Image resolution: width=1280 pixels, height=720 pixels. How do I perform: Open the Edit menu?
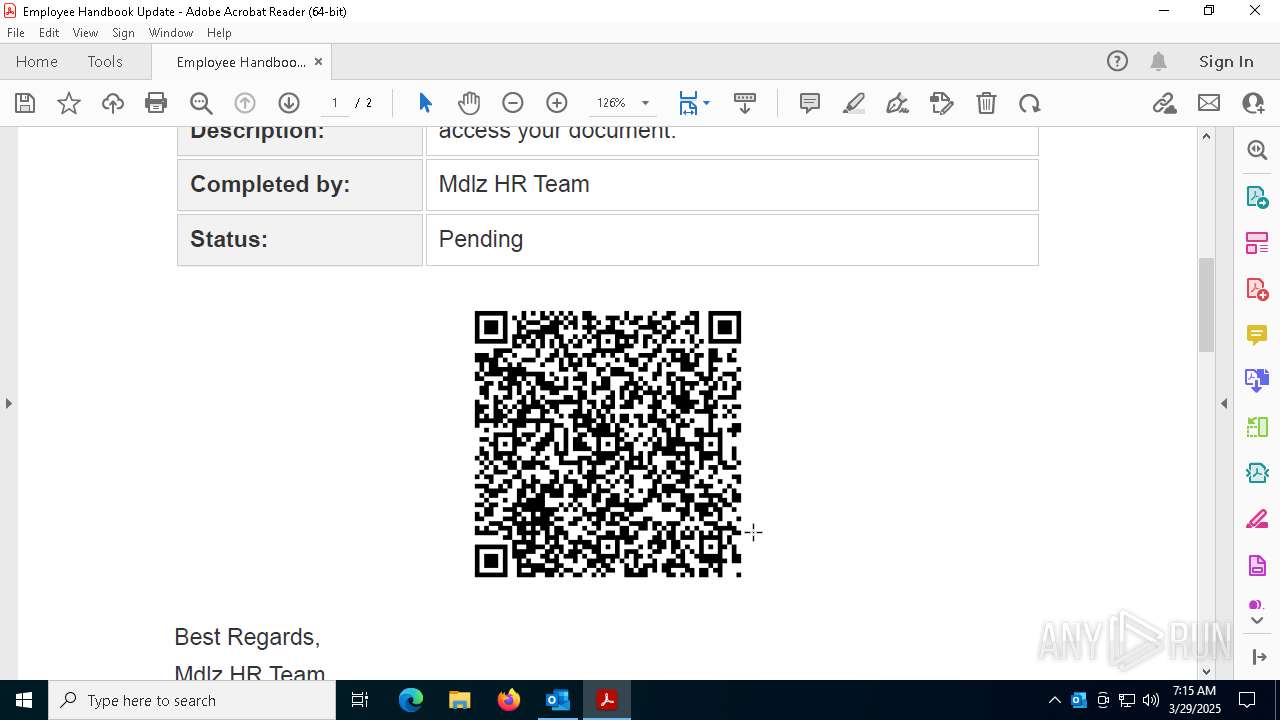pyautogui.click(x=49, y=32)
